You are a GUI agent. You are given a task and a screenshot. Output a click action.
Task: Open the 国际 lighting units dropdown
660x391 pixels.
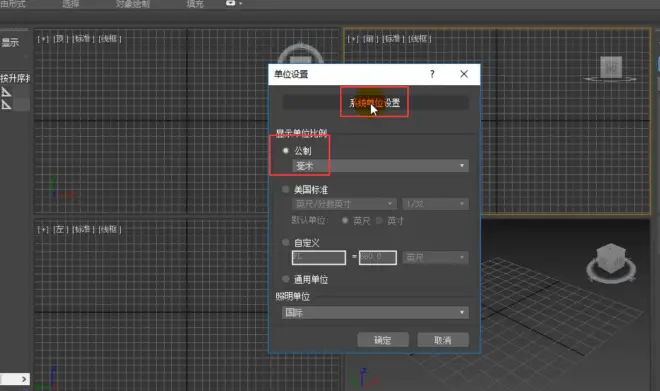click(375, 312)
